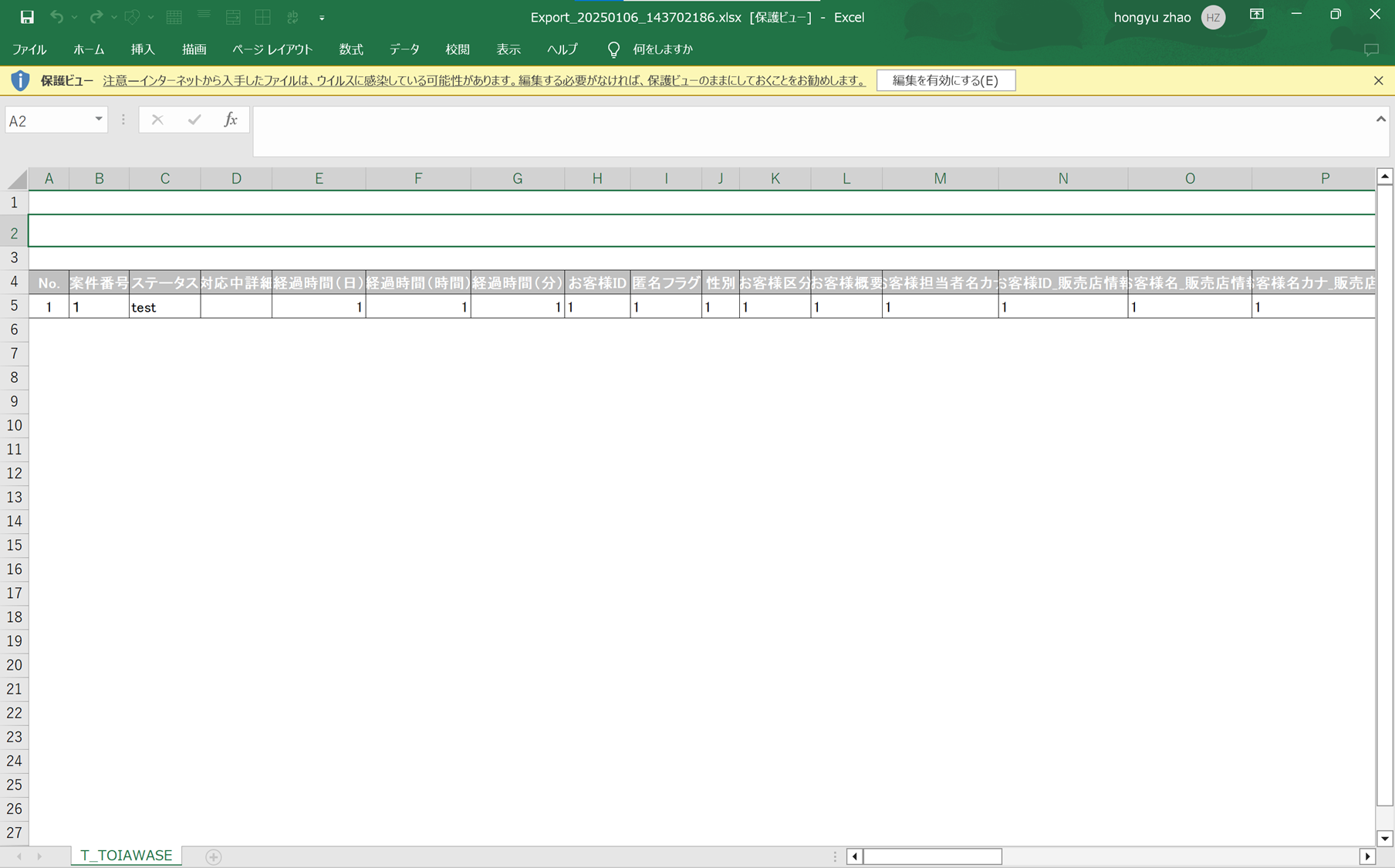Switch to the 校閲 ribbon tab
Screen dimensions: 1395x868
[458, 49]
